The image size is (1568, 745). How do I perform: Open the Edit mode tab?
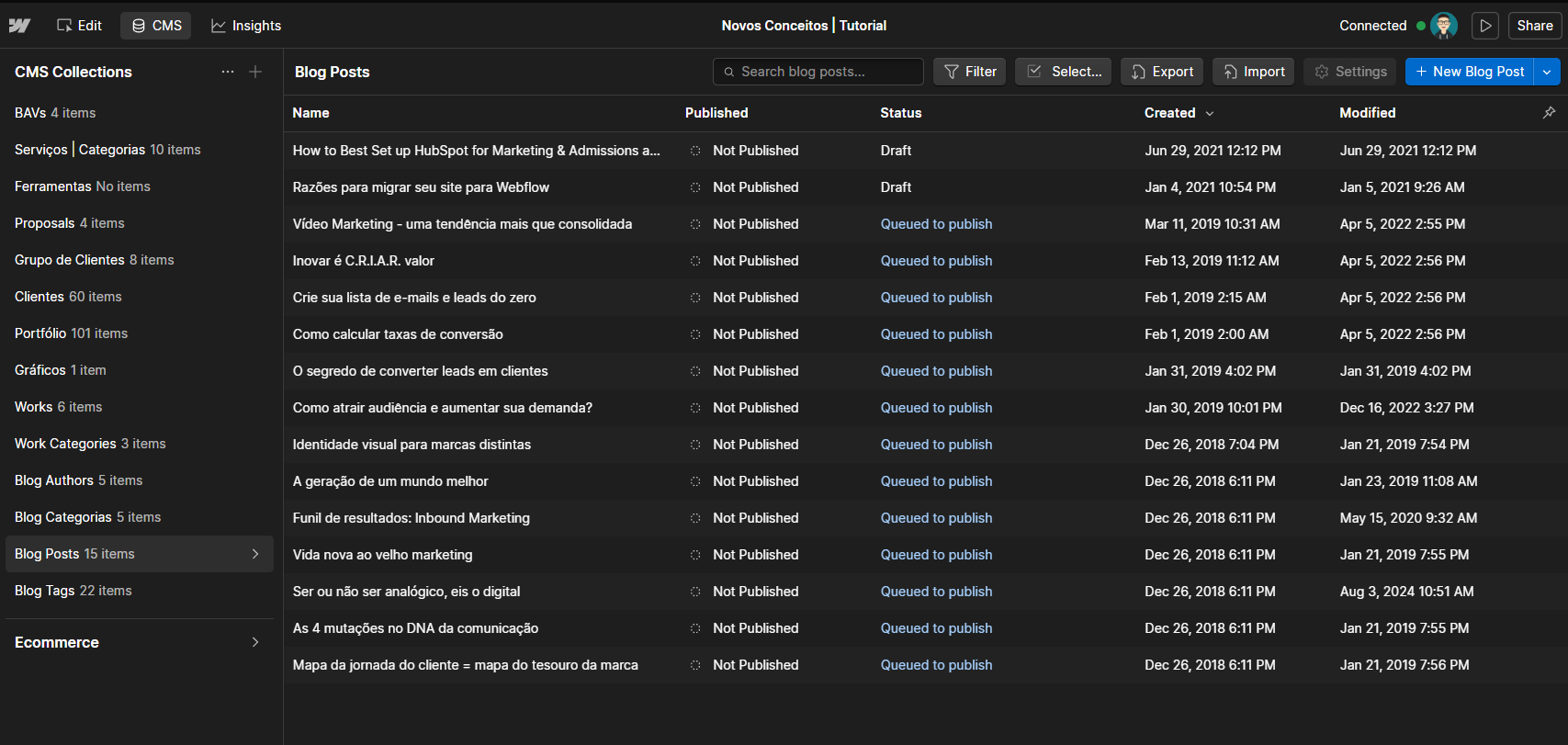click(x=79, y=26)
